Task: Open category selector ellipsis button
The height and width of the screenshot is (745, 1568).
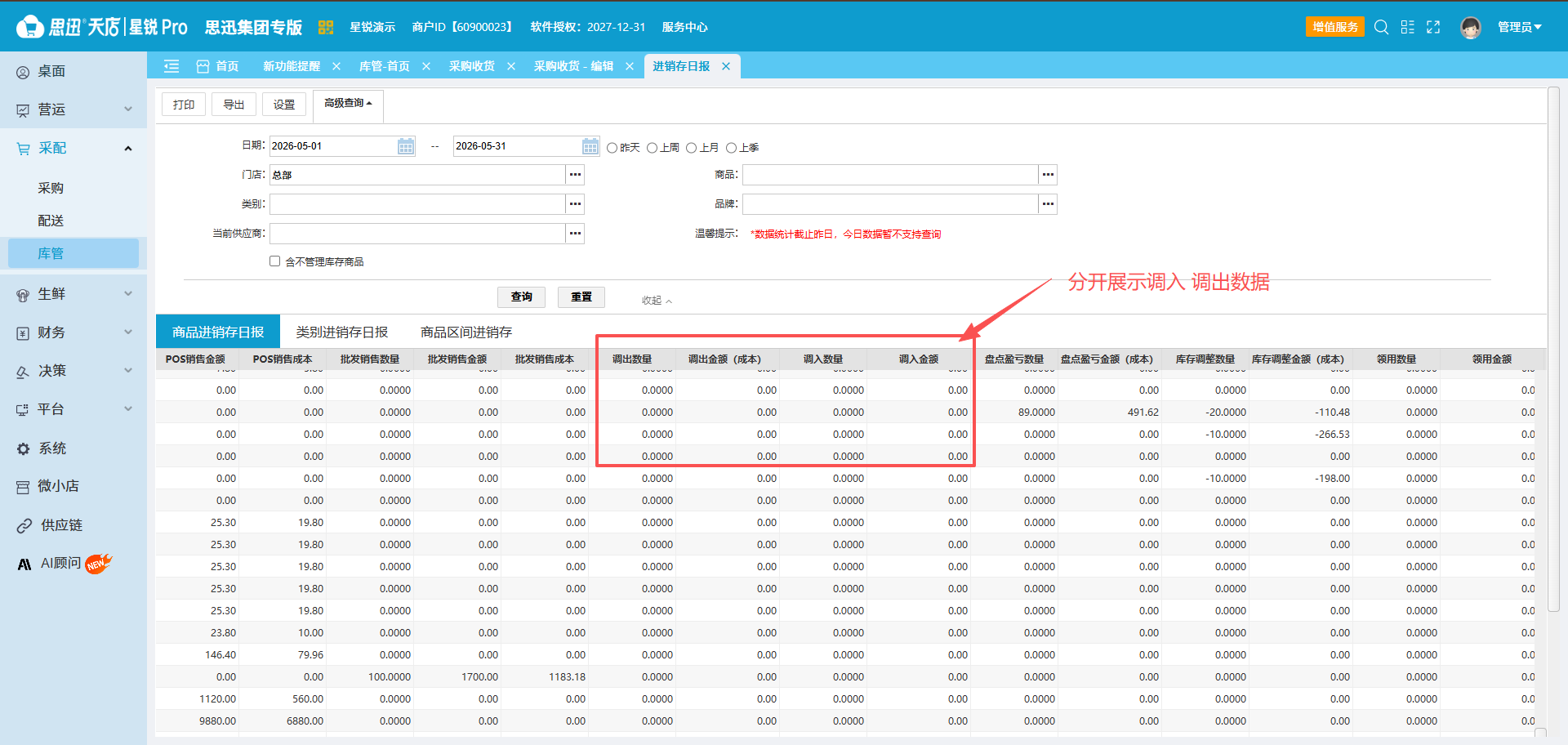Action: coord(576,204)
